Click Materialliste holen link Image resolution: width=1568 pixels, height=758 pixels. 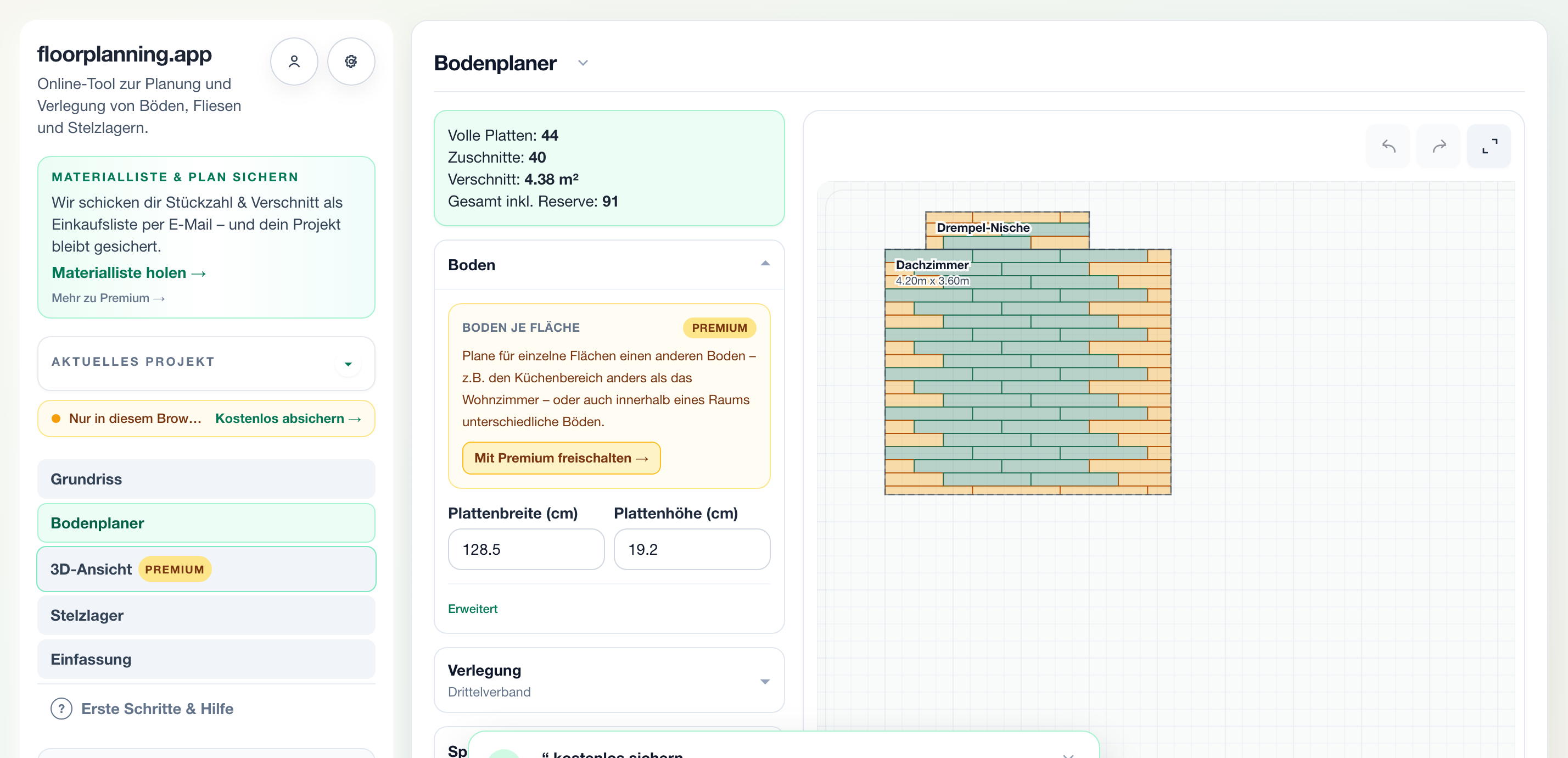pos(129,273)
